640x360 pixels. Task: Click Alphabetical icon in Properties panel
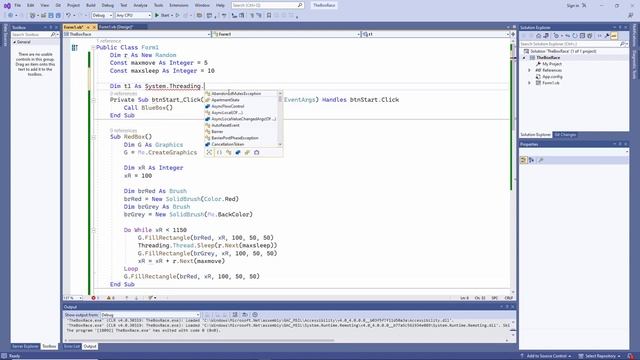coord(531,160)
